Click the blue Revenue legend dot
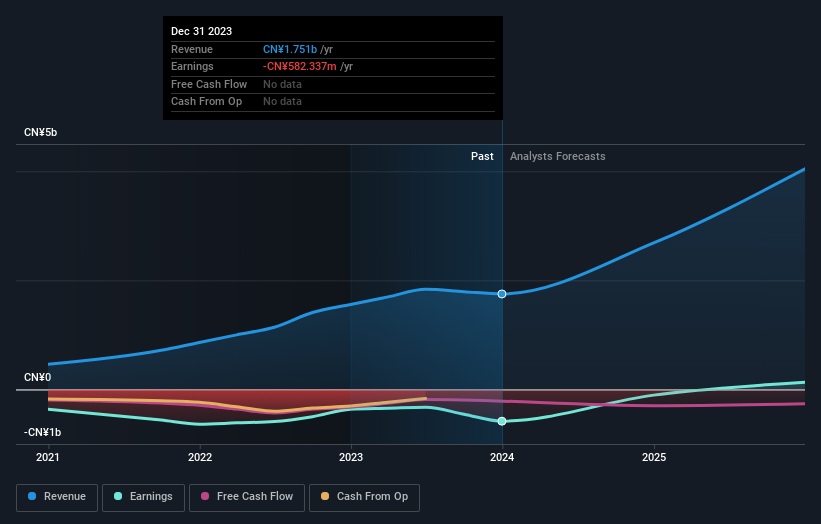The width and height of the screenshot is (821, 524). click(32, 496)
